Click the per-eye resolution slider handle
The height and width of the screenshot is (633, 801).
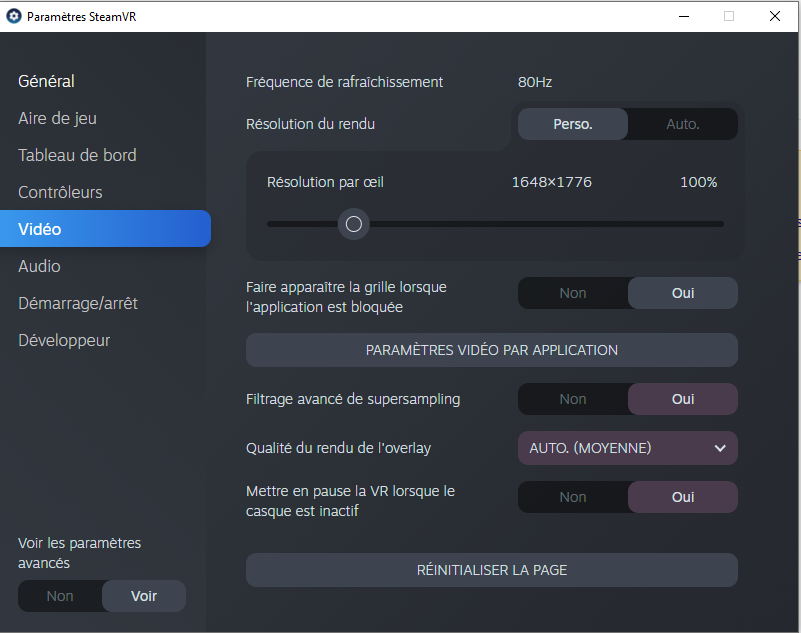(354, 224)
